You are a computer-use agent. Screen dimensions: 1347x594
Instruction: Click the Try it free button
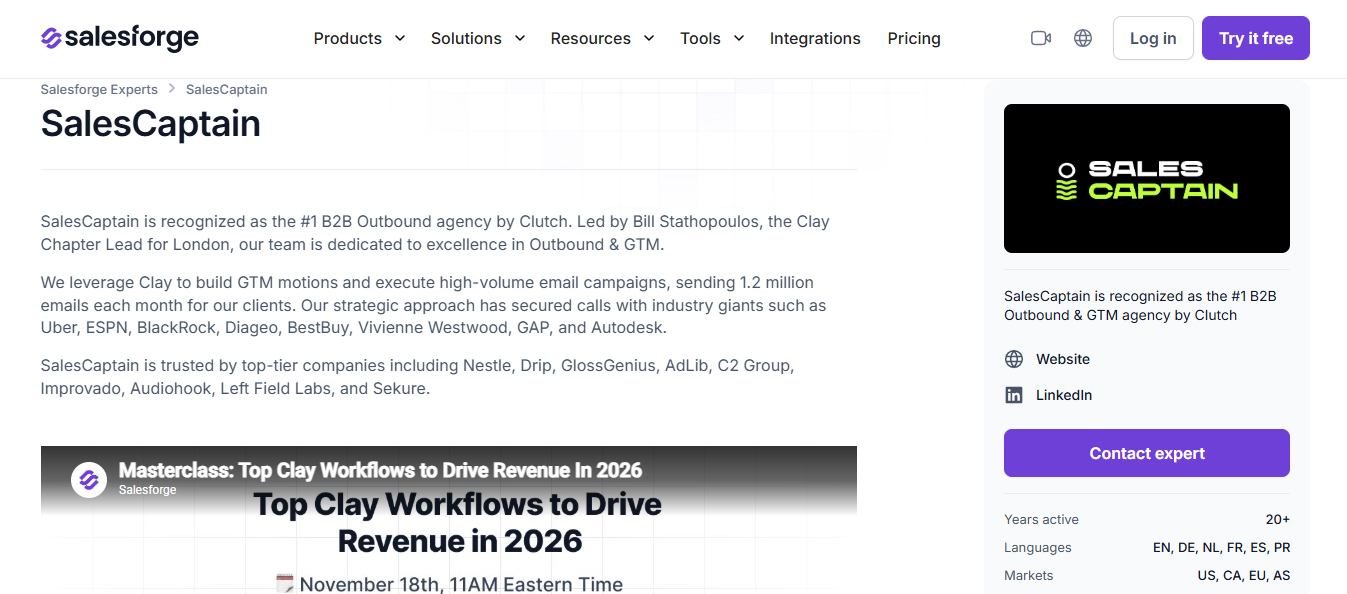pyautogui.click(x=1256, y=38)
